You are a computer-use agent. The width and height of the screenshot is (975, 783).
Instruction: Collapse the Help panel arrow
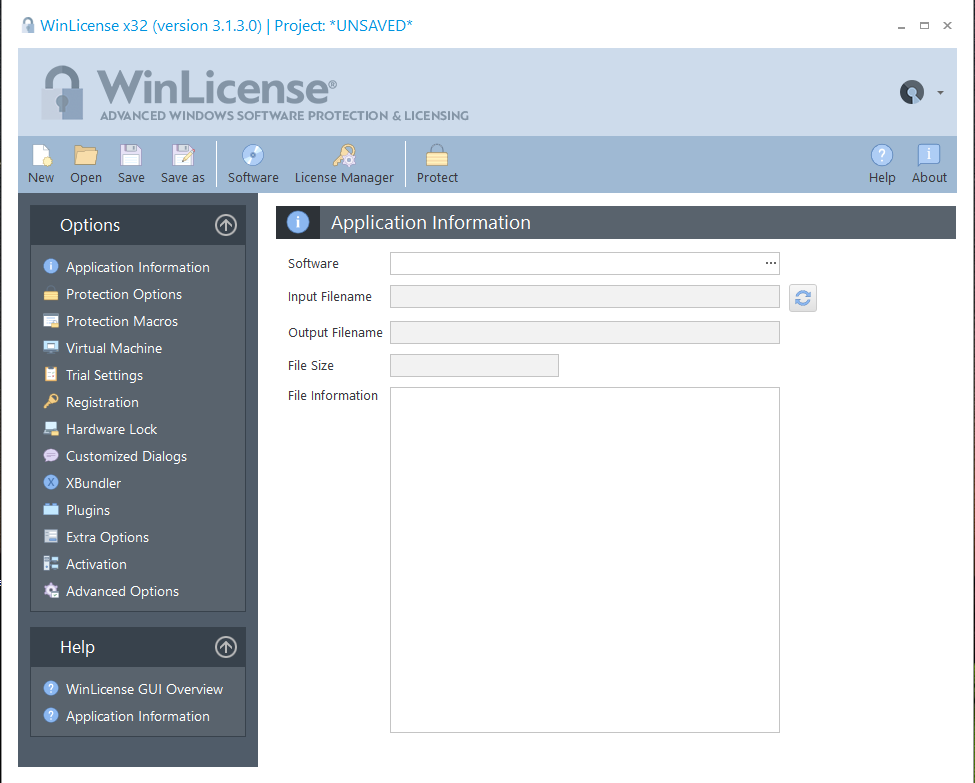coord(226,647)
